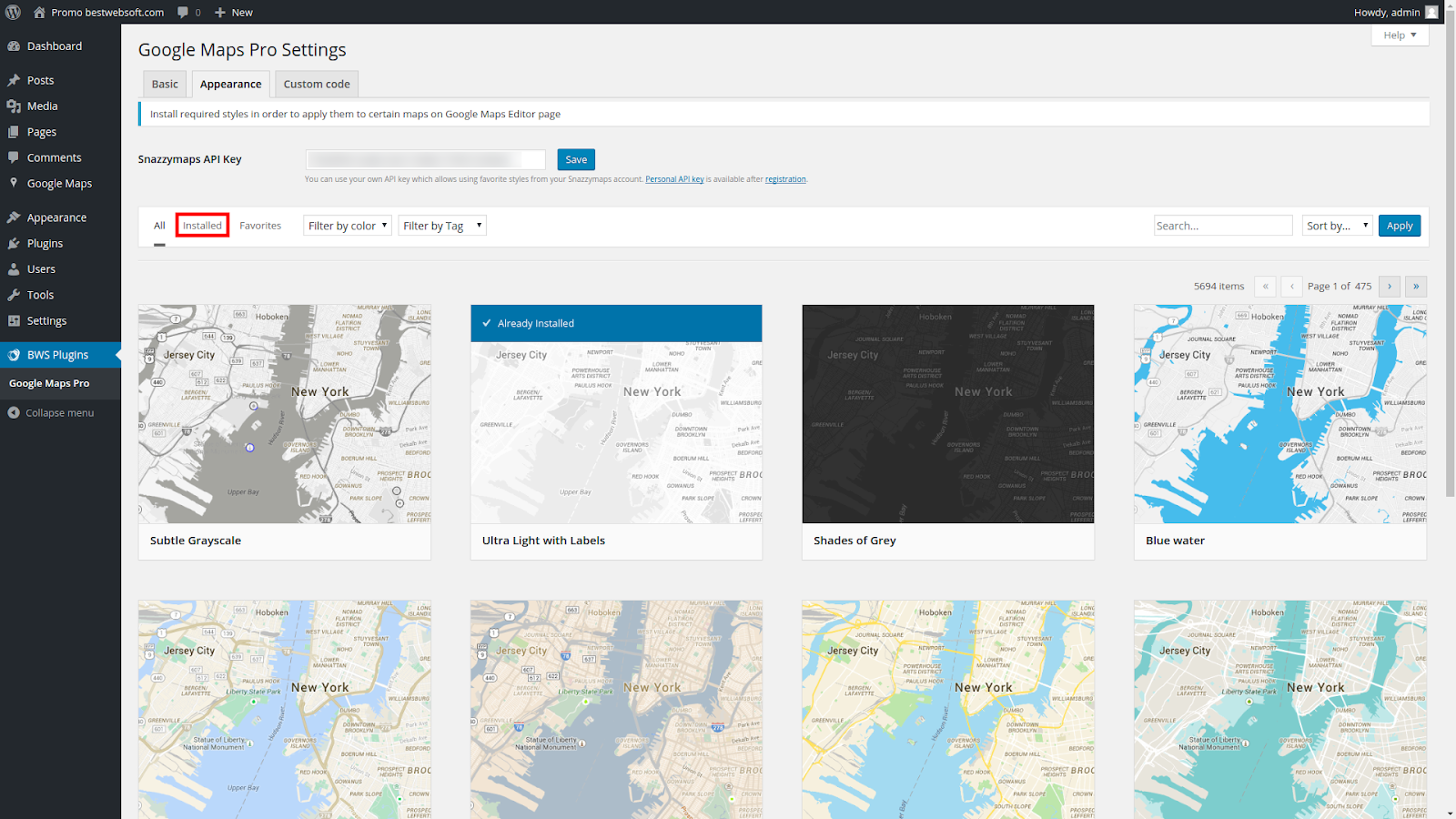Click the Ultra Light with Labels title

coord(543,541)
